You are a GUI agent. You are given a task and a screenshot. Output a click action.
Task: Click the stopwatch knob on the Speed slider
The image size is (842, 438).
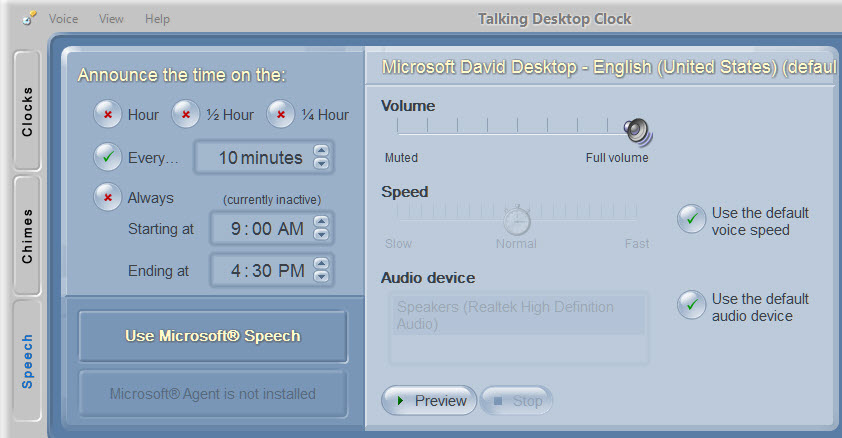click(x=517, y=220)
